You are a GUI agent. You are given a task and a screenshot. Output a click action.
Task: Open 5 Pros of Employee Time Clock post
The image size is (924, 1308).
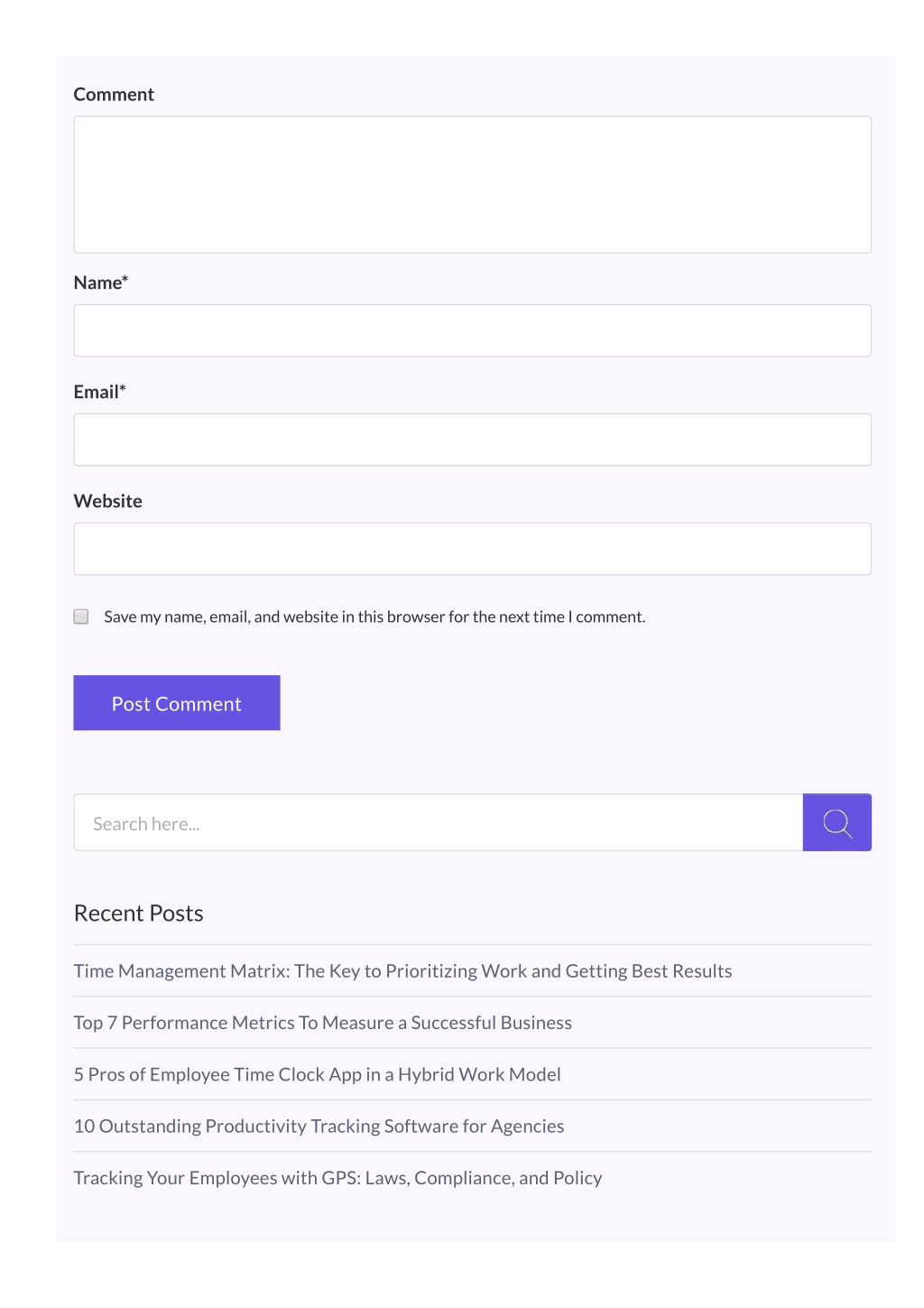click(x=318, y=1074)
